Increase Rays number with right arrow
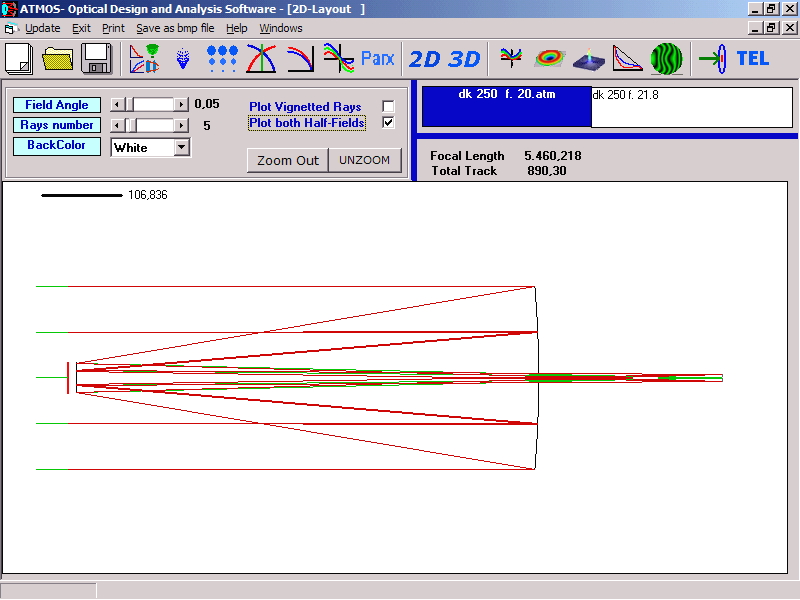Screen dimensions: 800x600 pyautogui.click(x=181, y=125)
